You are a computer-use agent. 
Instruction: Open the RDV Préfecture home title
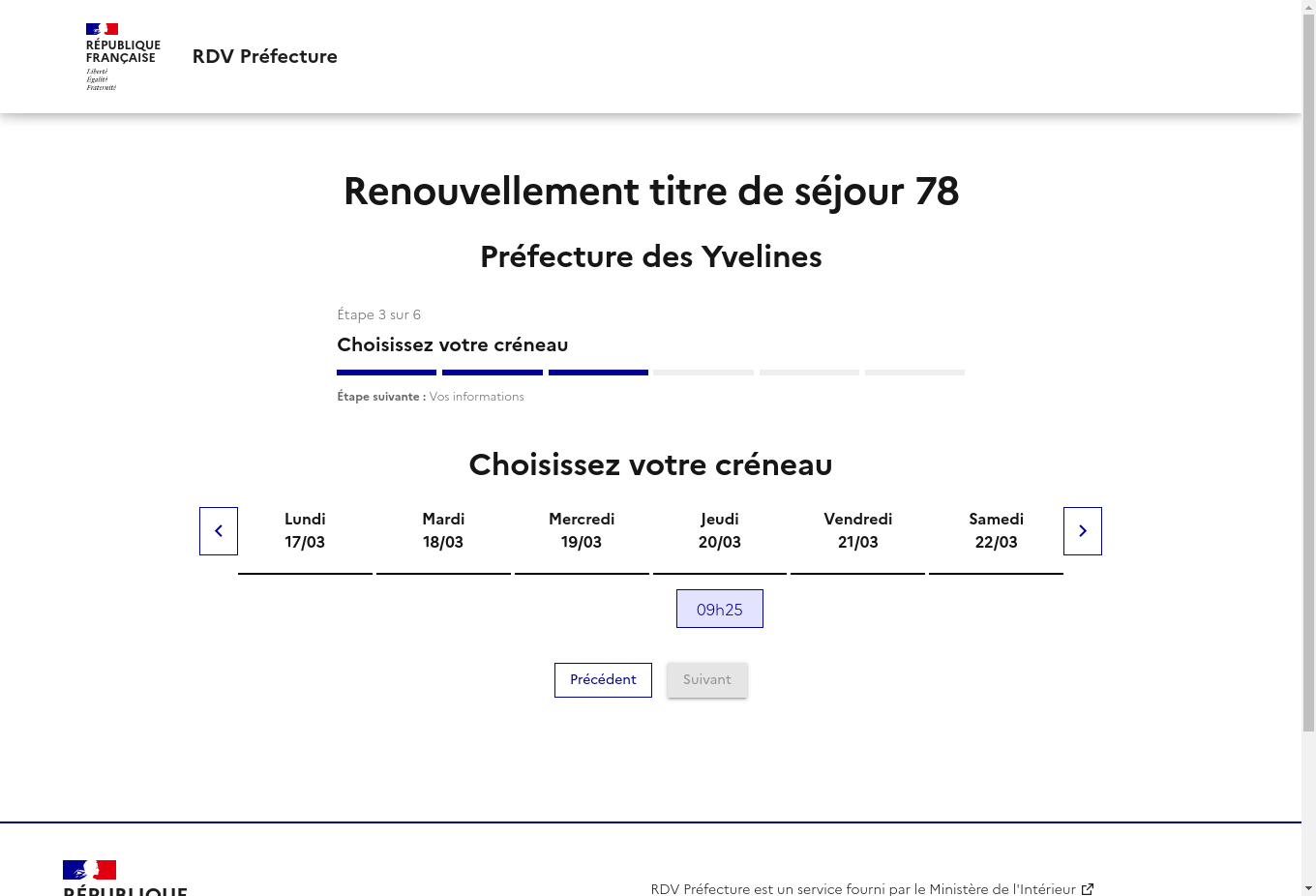coord(265,56)
